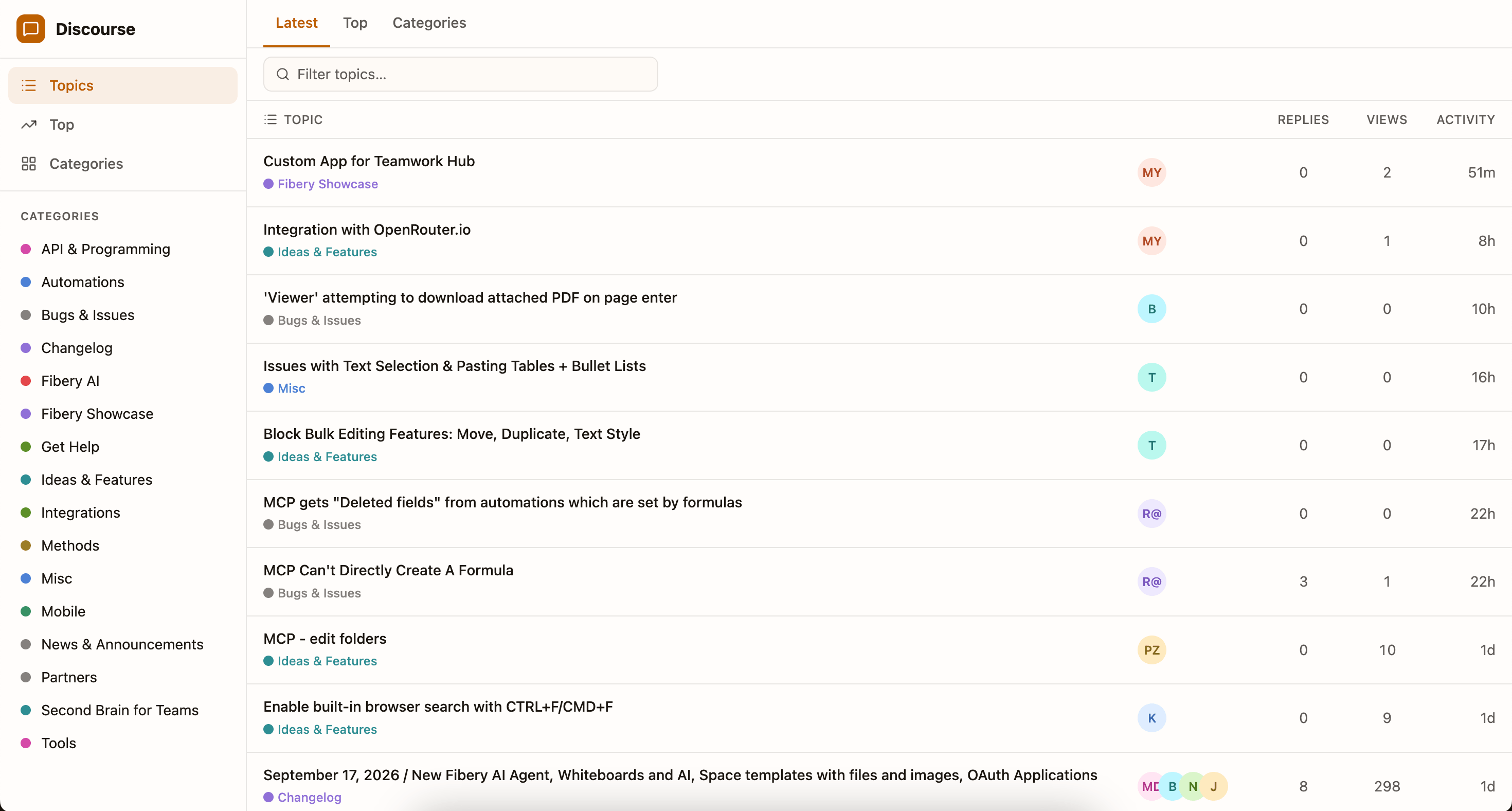
Task: Click T avatar on Text Selection topic
Action: [x=1151, y=377]
